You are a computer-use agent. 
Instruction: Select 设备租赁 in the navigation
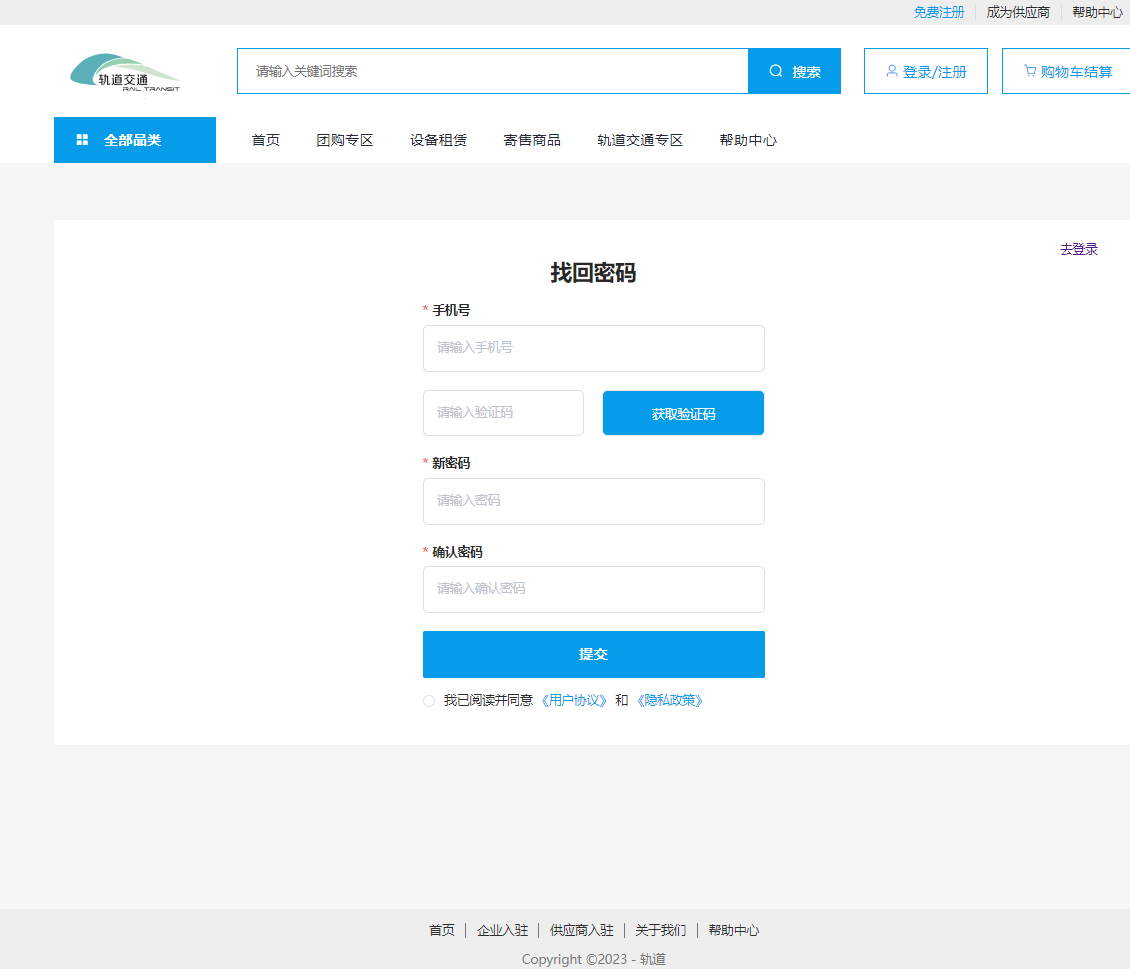[438, 140]
